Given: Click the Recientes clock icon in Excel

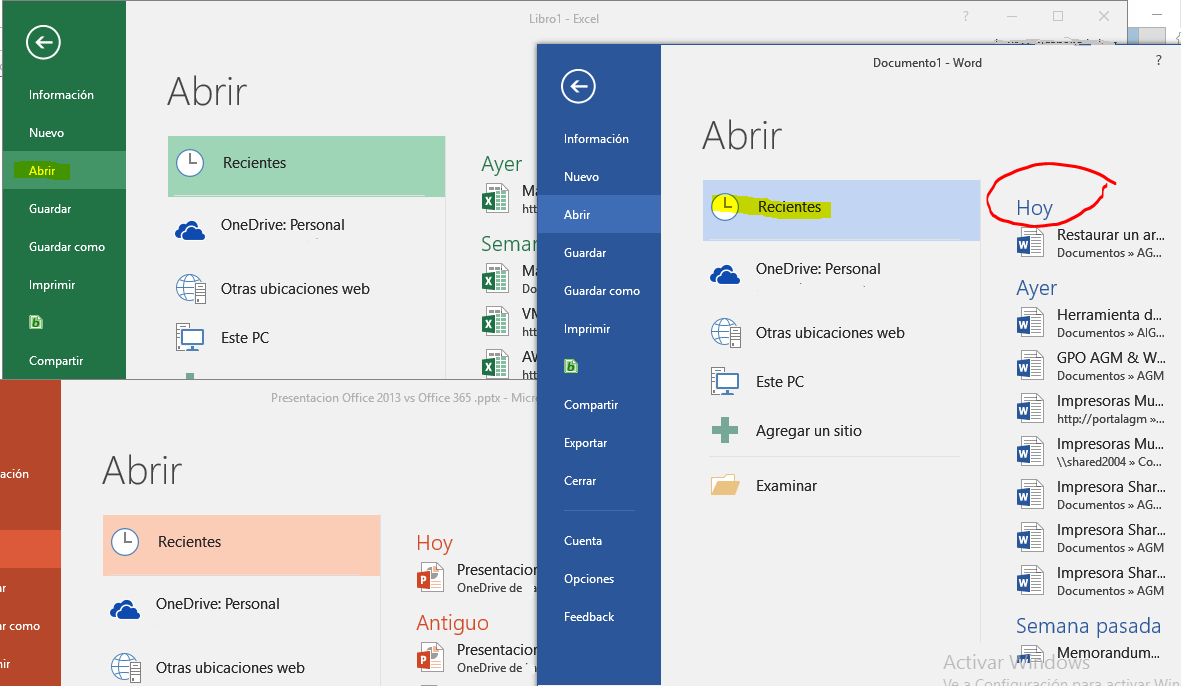Looking at the screenshot, I should 190,163.
